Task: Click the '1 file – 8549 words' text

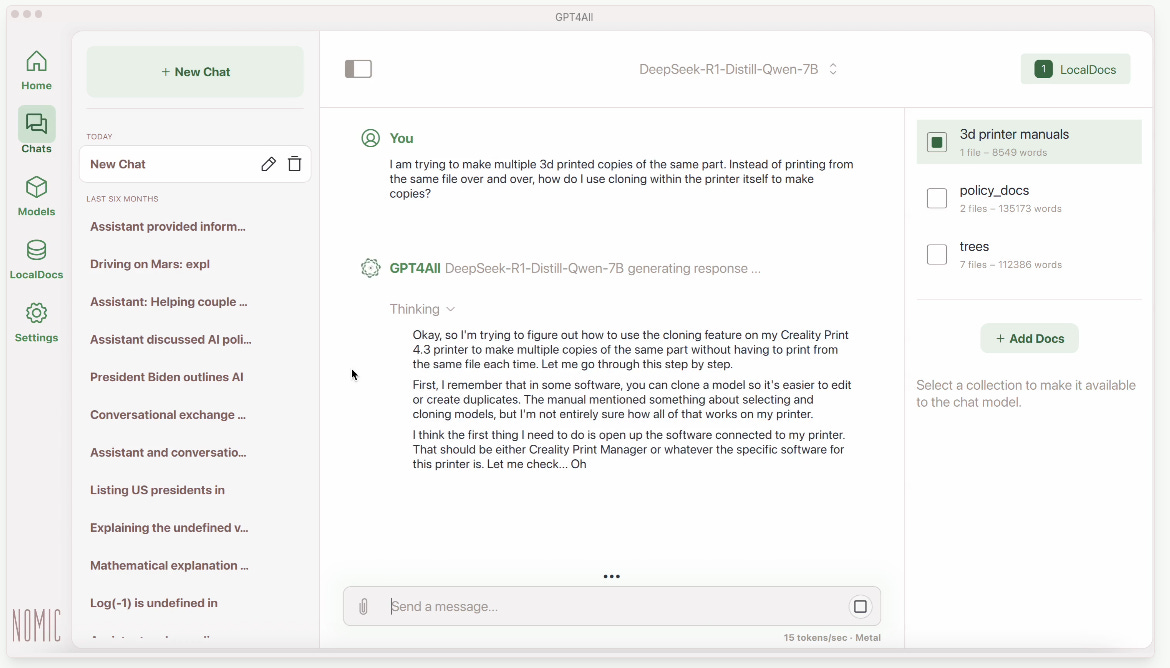Action: coord(1004,152)
